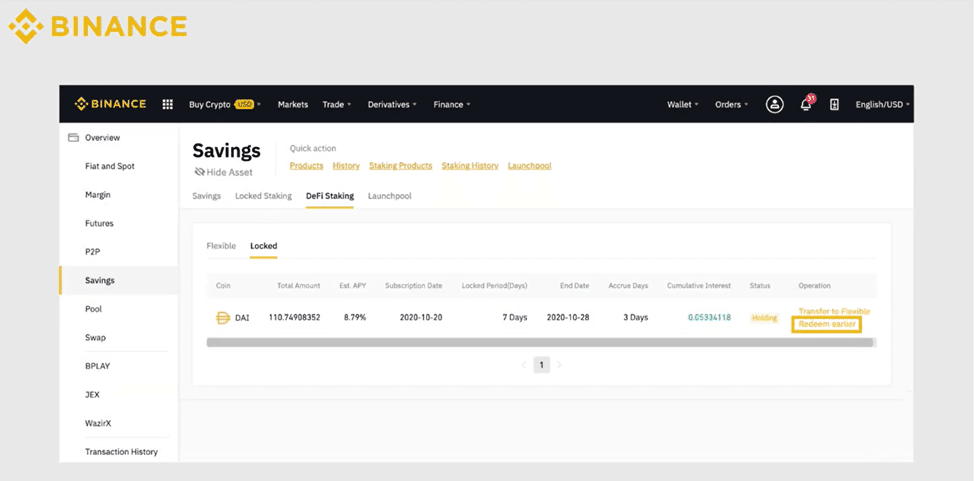
Task: Click the Overview wallet card icon
Action: pyautogui.click(x=73, y=137)
